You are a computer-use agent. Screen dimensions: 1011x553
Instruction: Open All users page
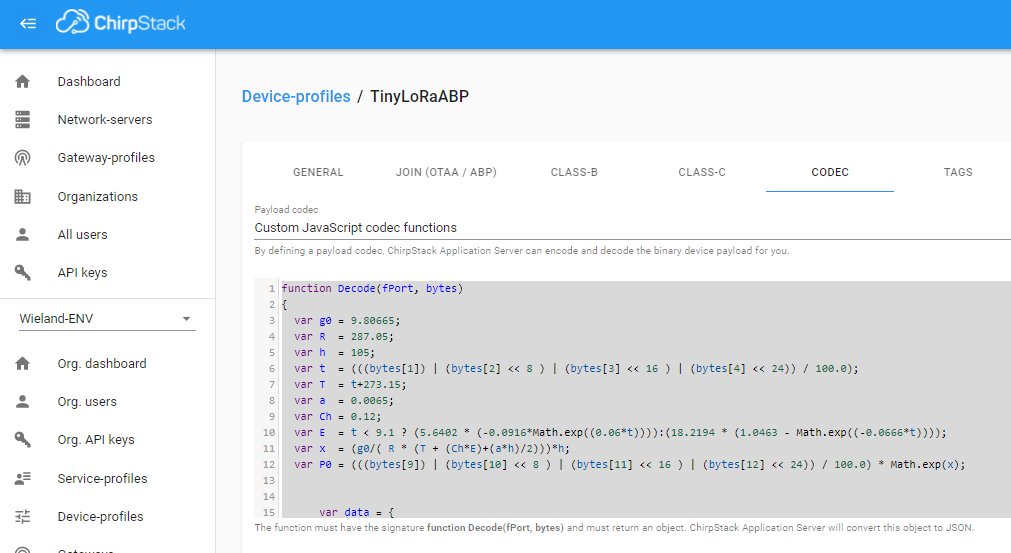83,235
